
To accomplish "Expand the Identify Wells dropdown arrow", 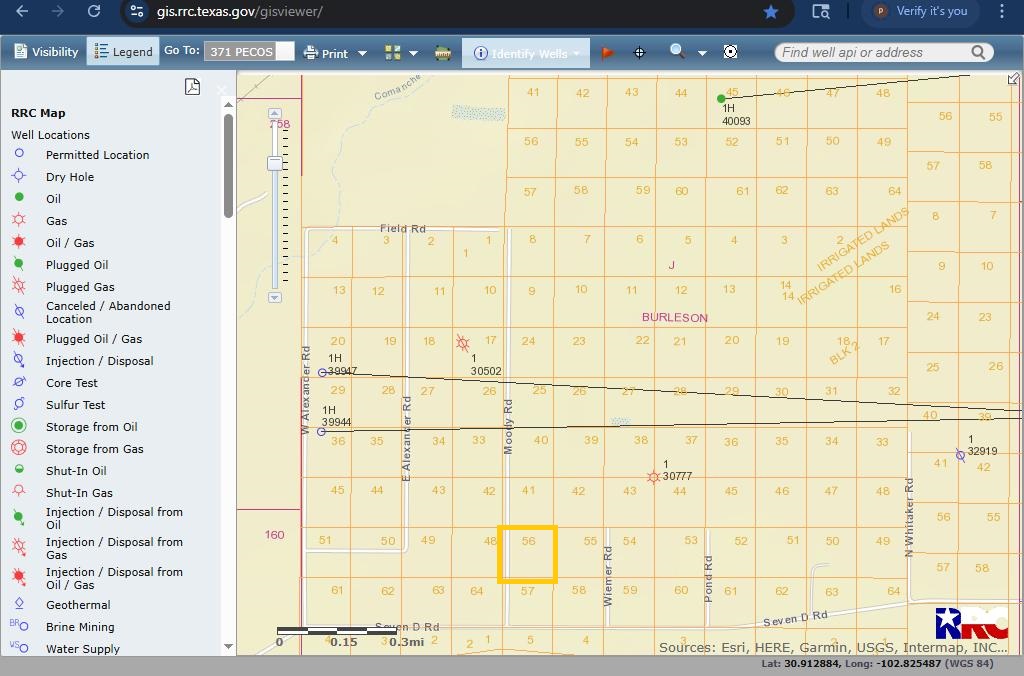I will (x=577, y=53).
